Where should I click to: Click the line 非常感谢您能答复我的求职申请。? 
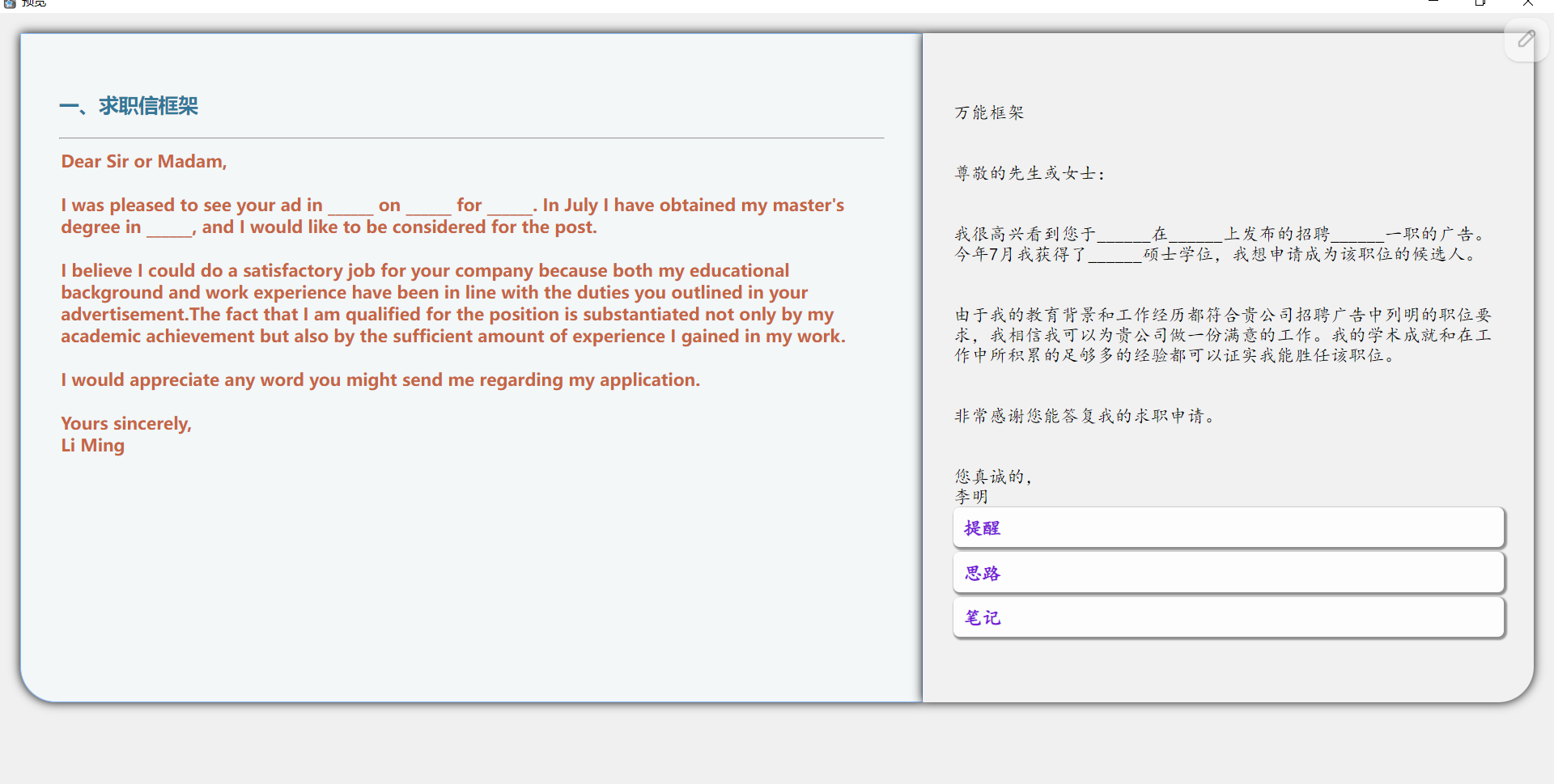1085,416
